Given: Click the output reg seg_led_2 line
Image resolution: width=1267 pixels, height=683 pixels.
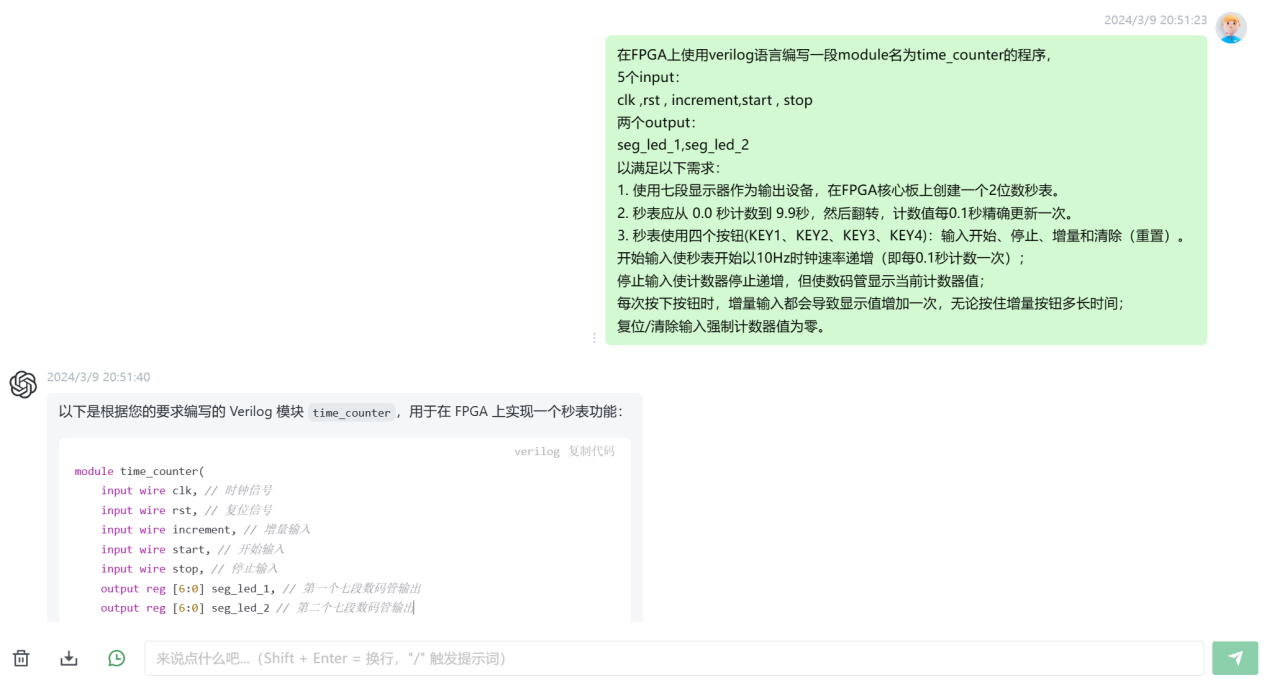Looking at the screenshot, I should [x=257, y=608].
